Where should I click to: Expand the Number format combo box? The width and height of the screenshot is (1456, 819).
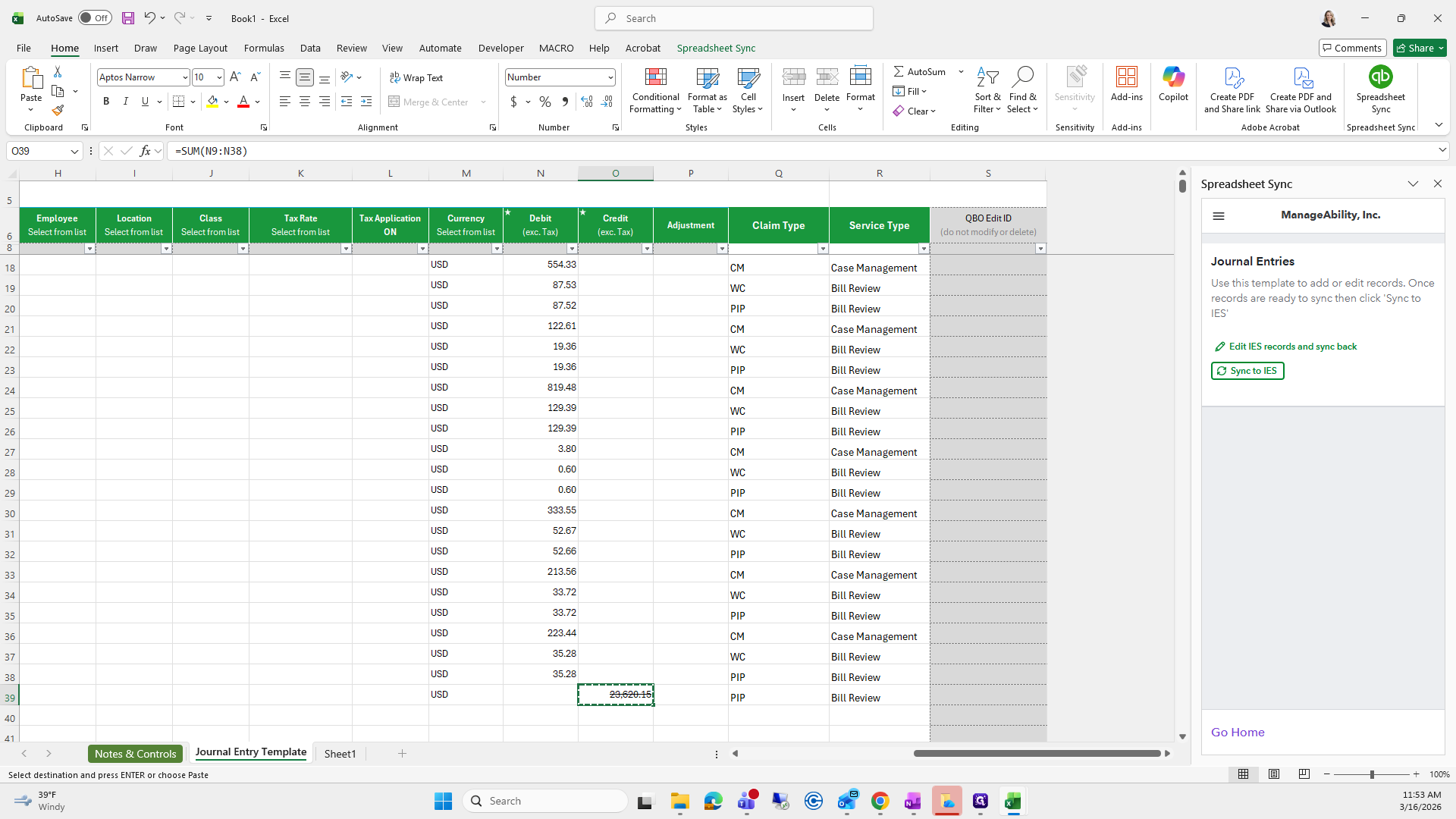(x=610, y=77)
